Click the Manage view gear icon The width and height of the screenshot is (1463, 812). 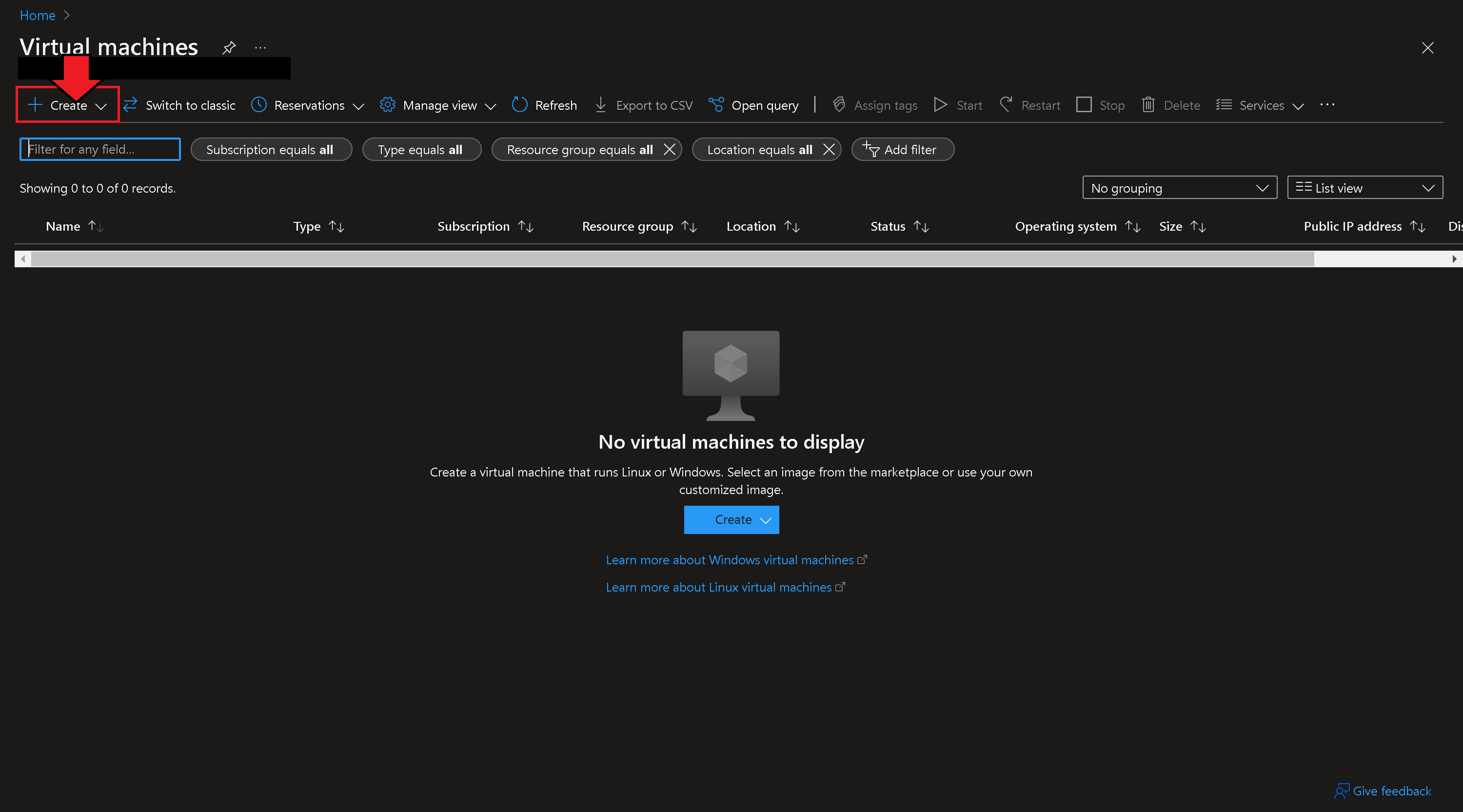pyautogui.click(x=387, y=105)
